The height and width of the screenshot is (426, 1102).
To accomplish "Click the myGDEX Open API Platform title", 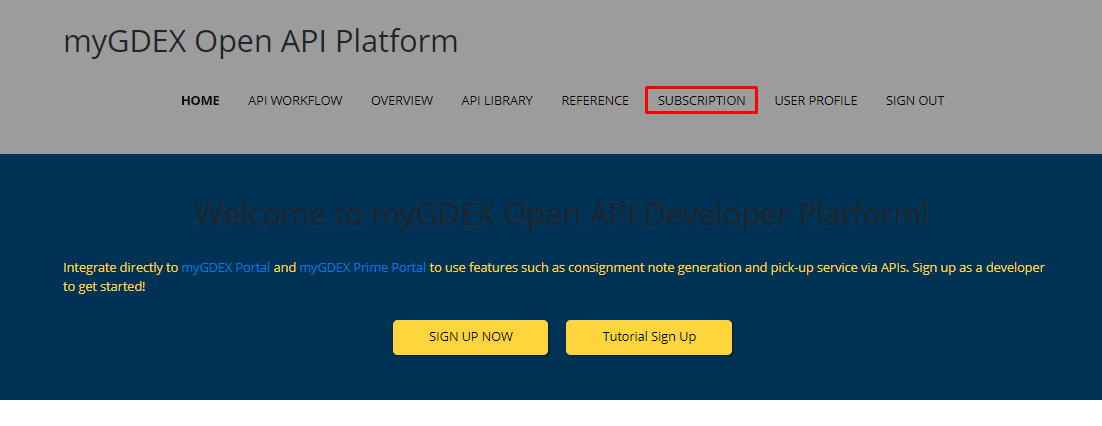I will [x=261, y=41].
